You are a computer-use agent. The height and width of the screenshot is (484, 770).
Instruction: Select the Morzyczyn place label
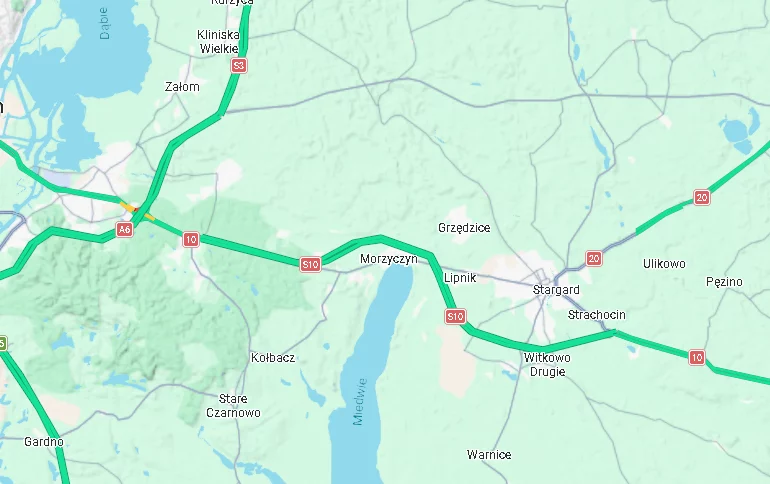(x=389, y=259)
